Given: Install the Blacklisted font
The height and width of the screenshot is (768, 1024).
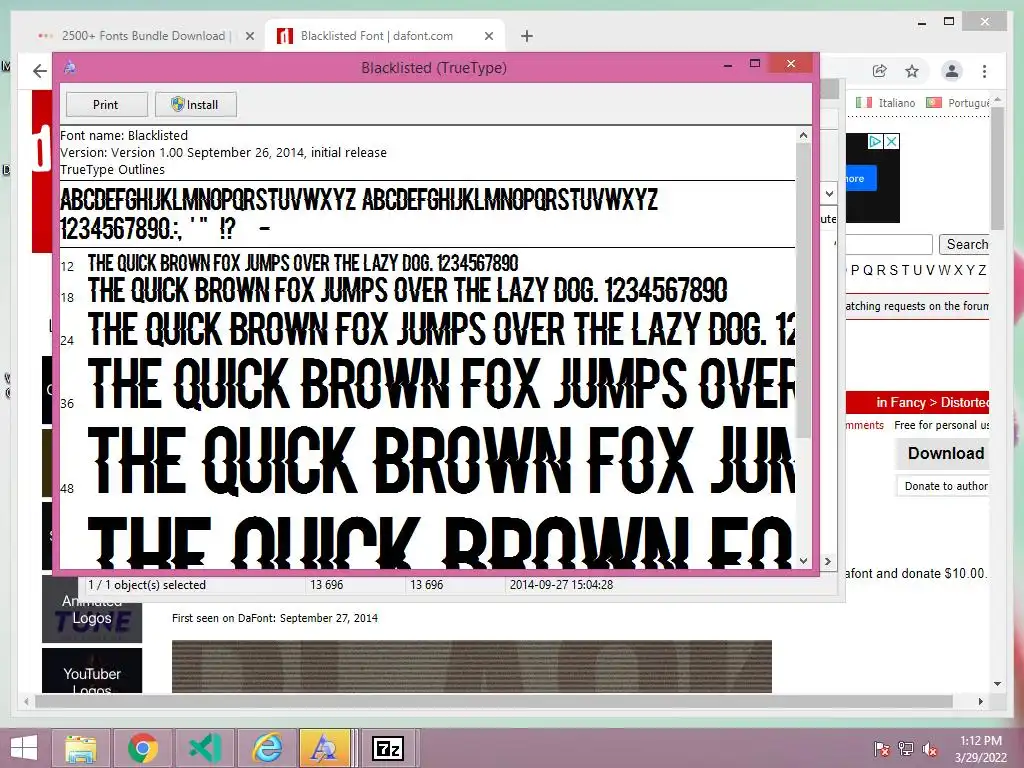Looking at the screenshot, I should [x=195, y=104].
